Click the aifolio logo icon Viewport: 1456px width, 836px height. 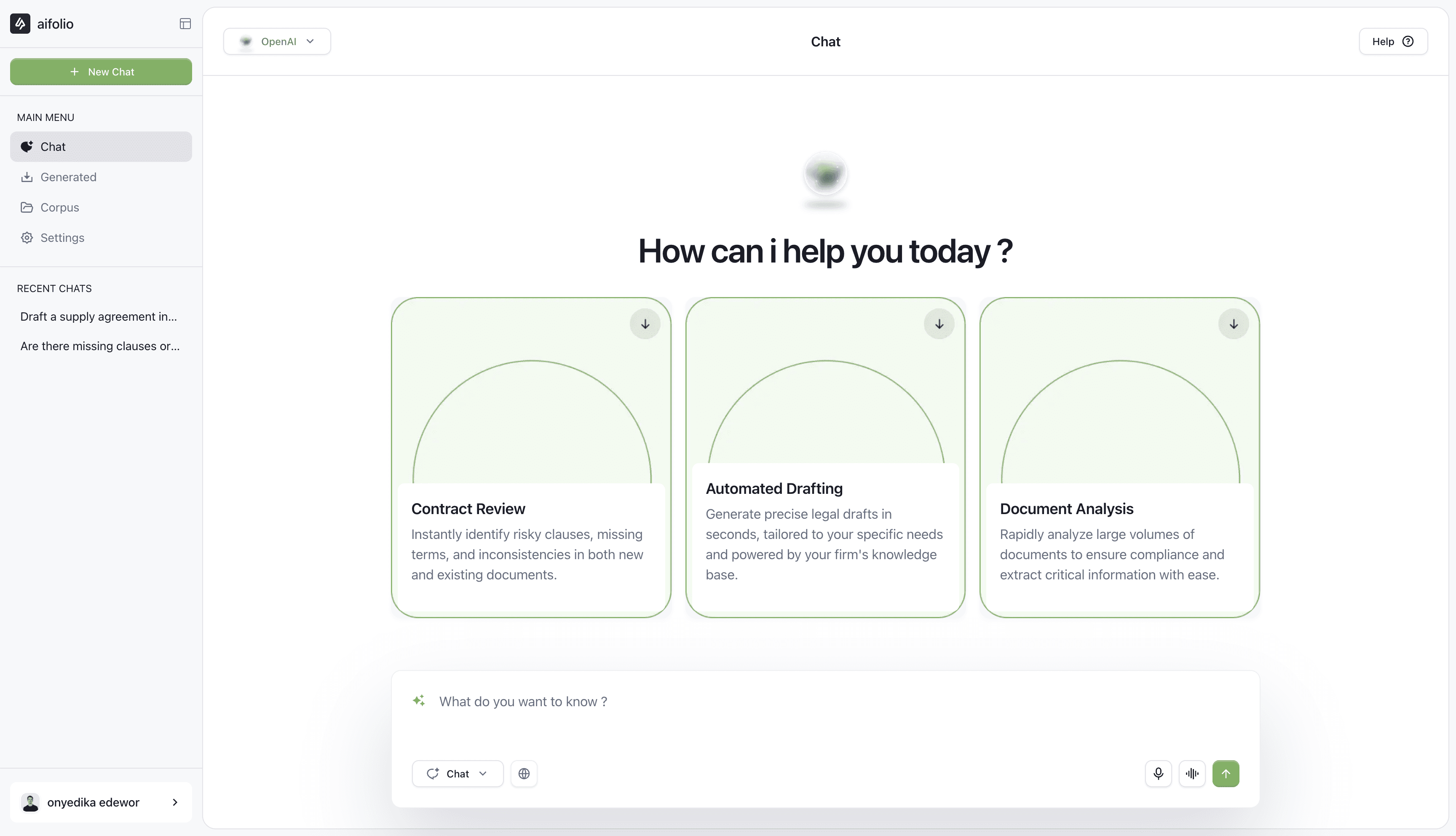coord(20,24)
